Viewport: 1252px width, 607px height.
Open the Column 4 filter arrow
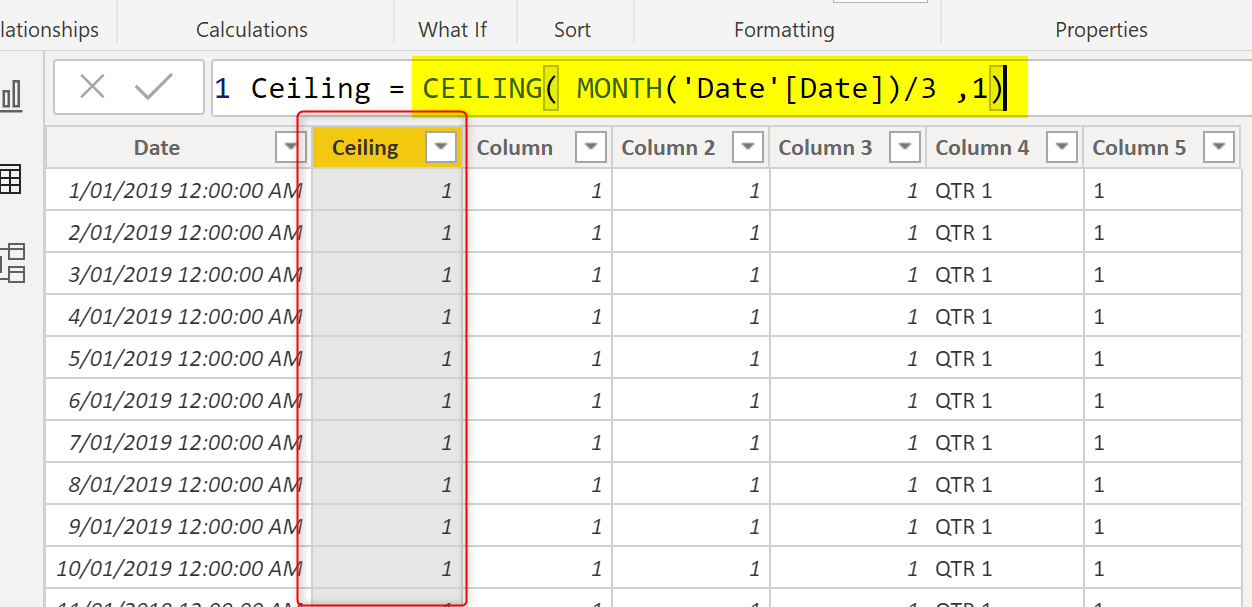click(x=1062, y=148)
